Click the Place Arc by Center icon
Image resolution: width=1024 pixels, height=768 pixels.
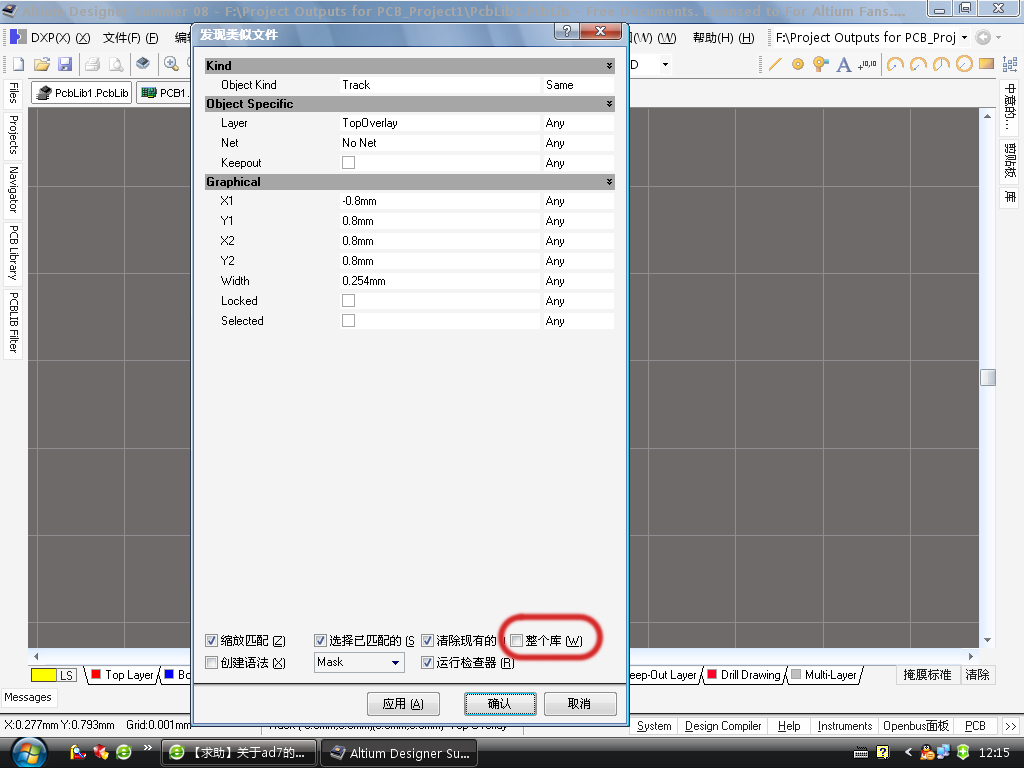pos(895,64)
